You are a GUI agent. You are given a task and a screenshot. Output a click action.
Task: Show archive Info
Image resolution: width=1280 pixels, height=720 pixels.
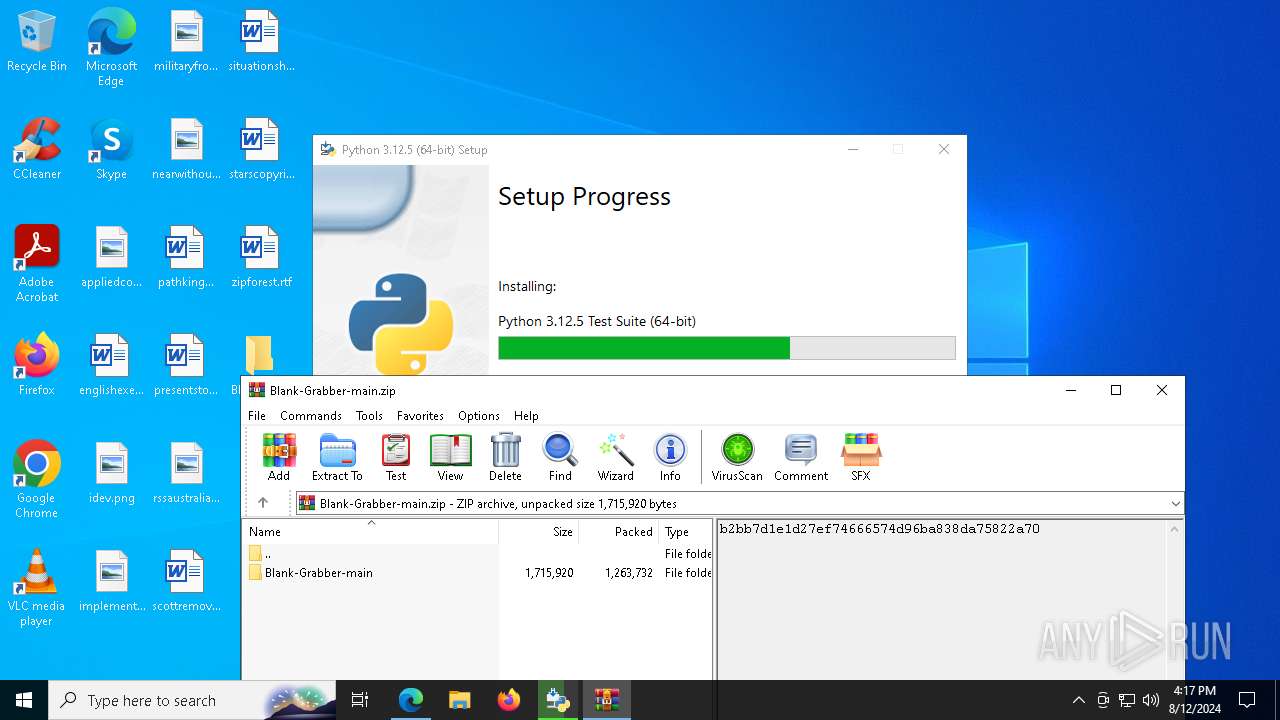coord(670,458)
